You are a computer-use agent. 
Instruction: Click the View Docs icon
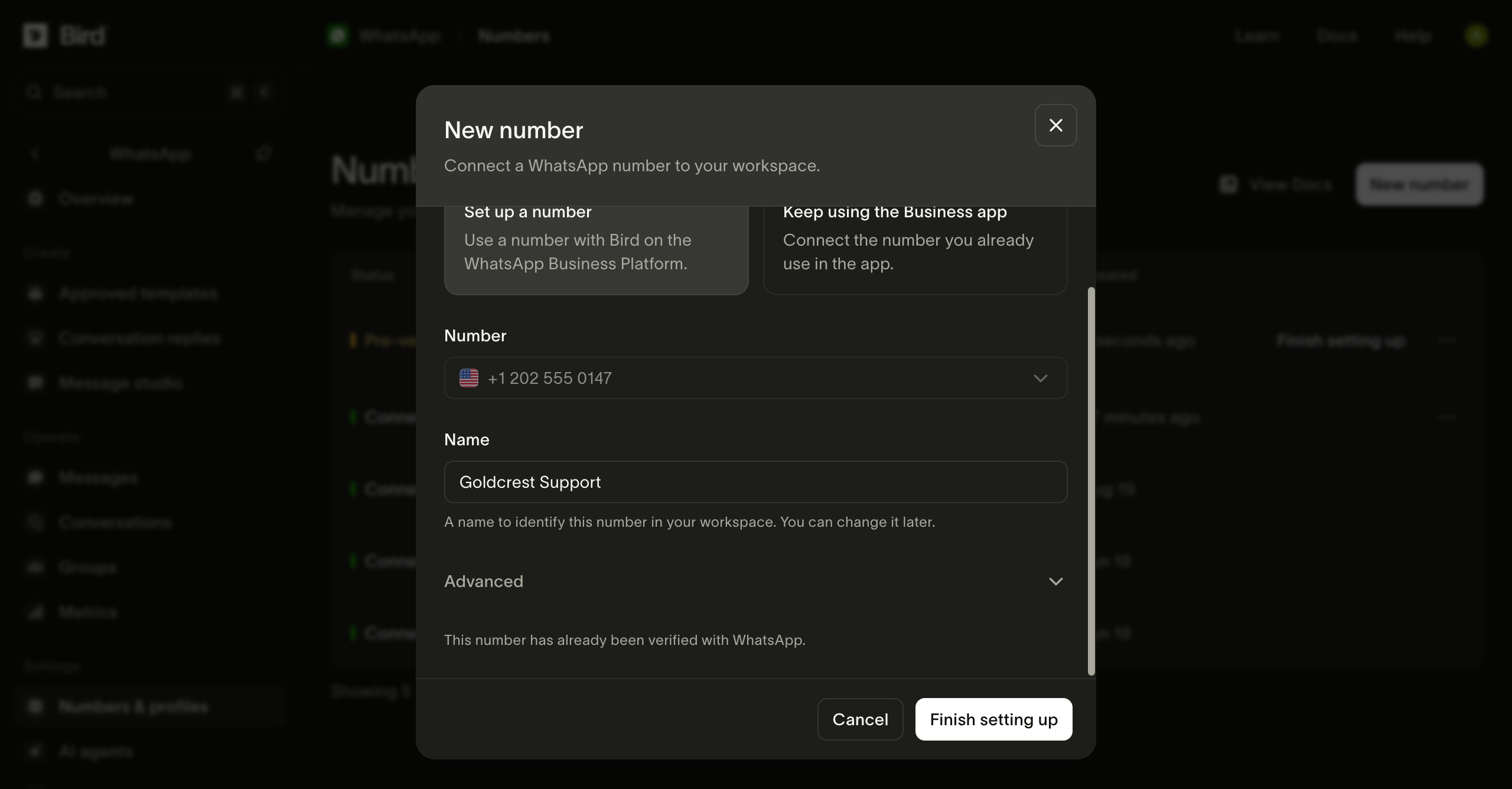click(1228, 184)
